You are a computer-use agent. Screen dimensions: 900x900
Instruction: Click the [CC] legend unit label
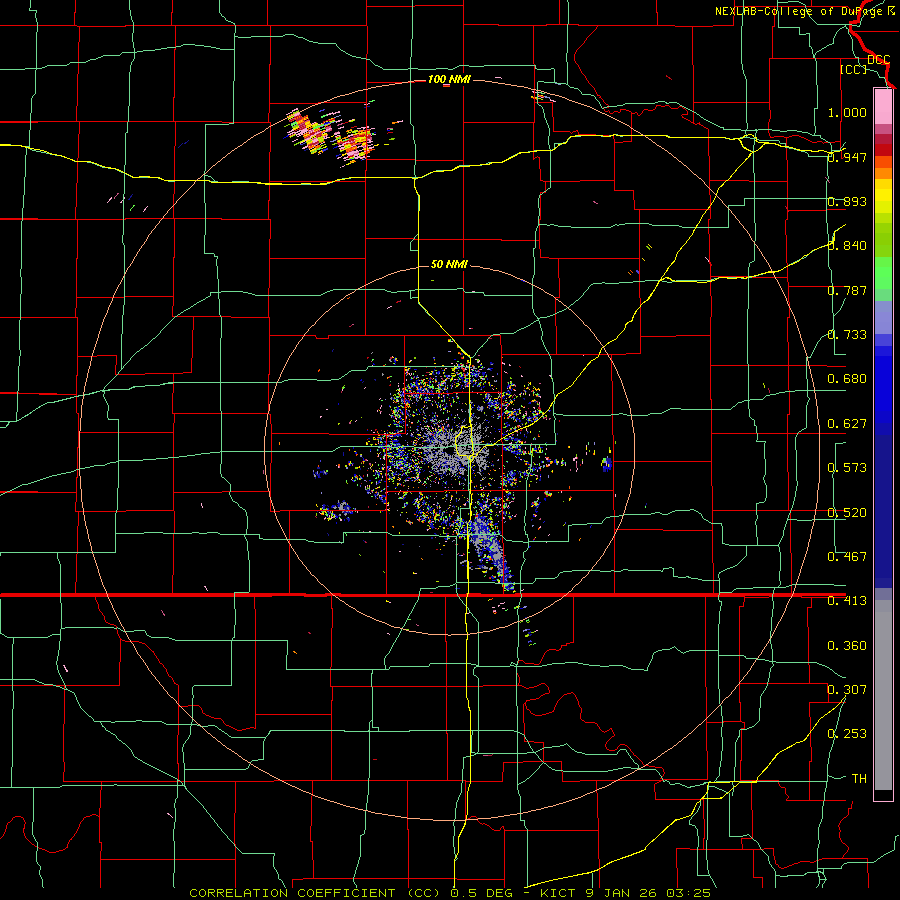[x=854, y=69]
